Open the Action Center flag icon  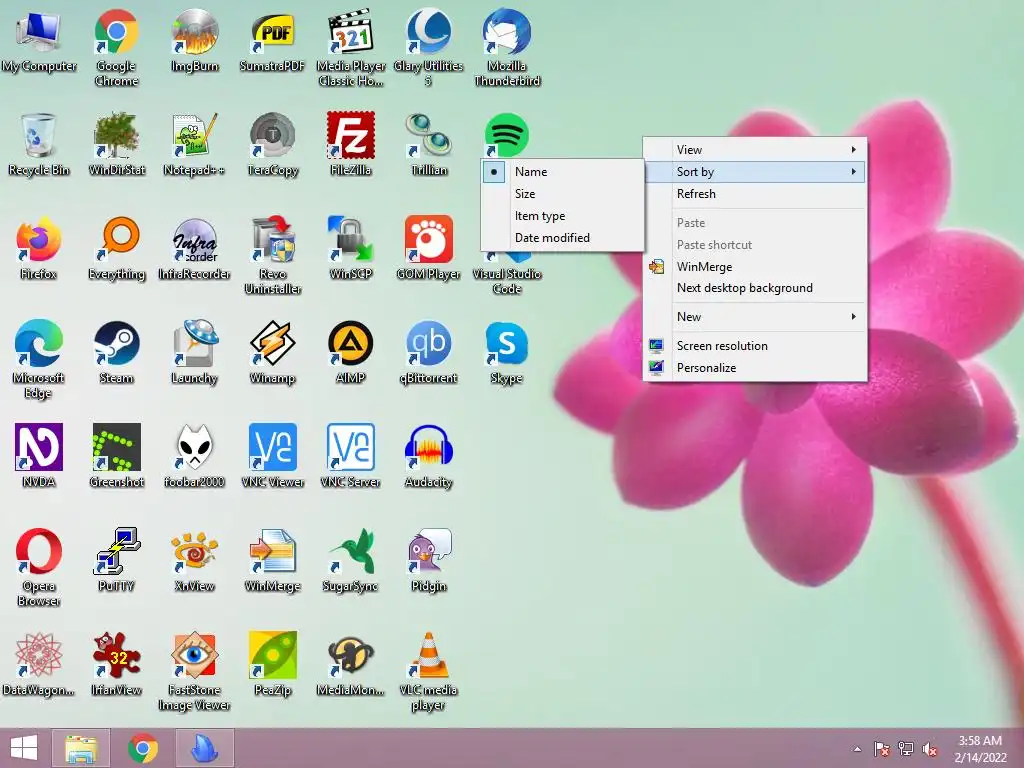coord(881,749)
